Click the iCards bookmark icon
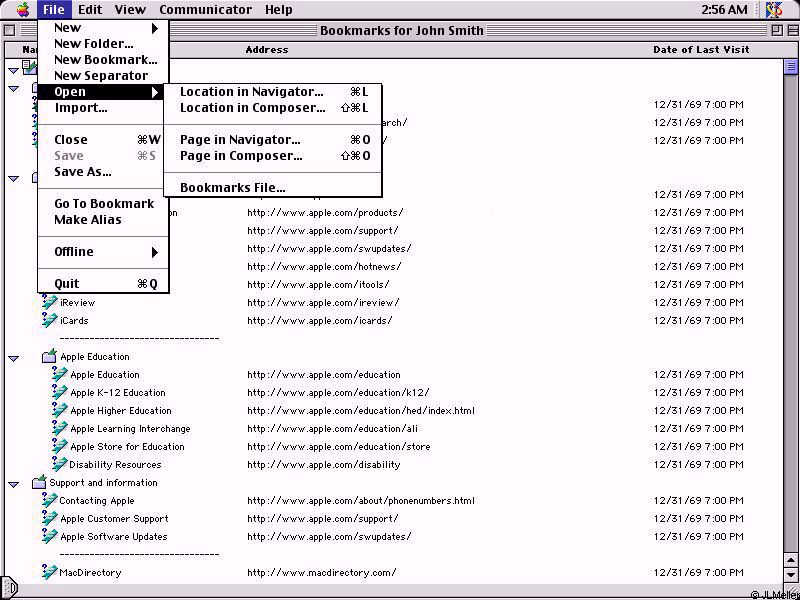Image resolution: width=800 pixels, height=600 pixels. pyautogui.click(x=50, y=321)
